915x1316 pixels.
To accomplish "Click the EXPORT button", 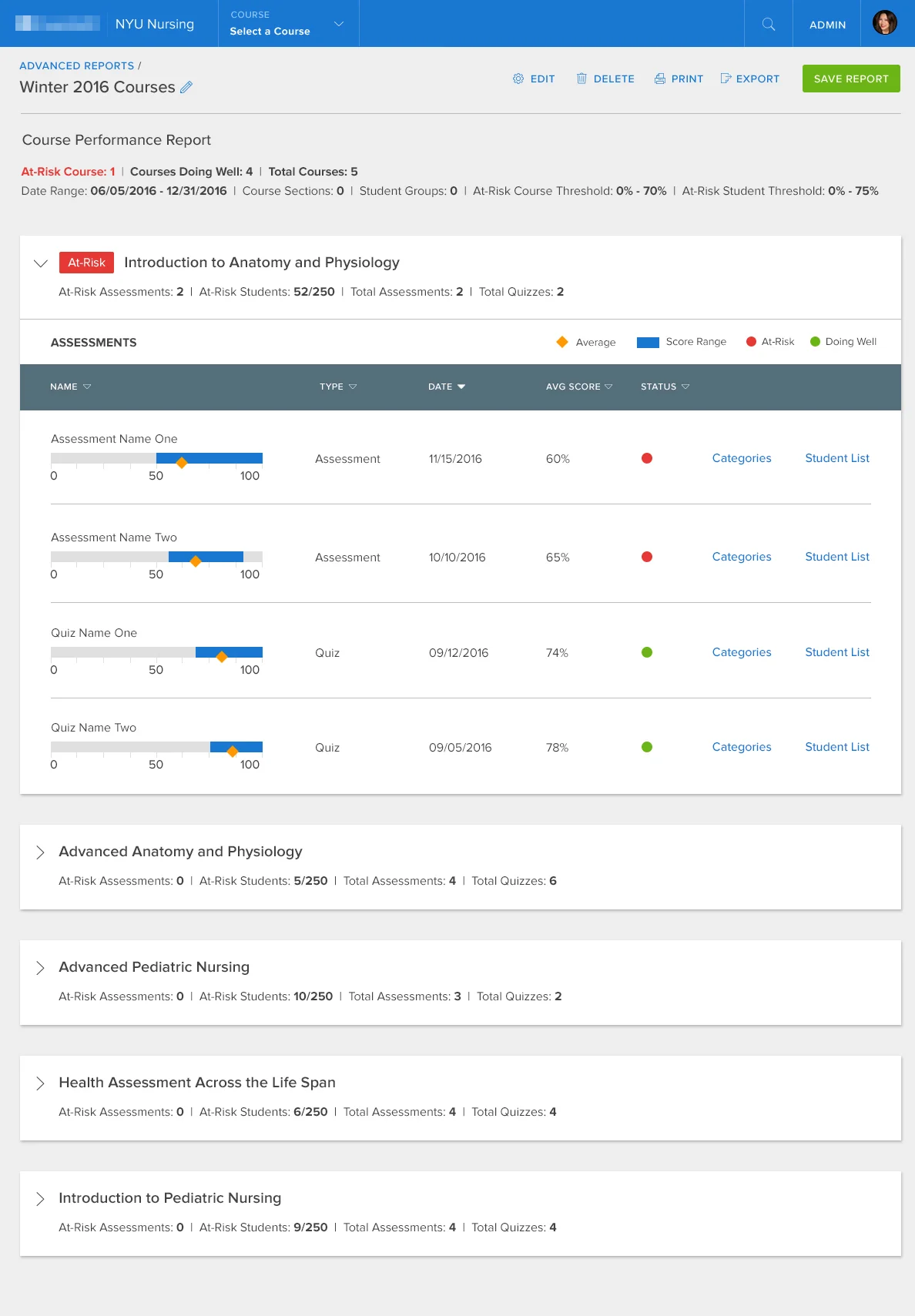I will tap(749, 79).
